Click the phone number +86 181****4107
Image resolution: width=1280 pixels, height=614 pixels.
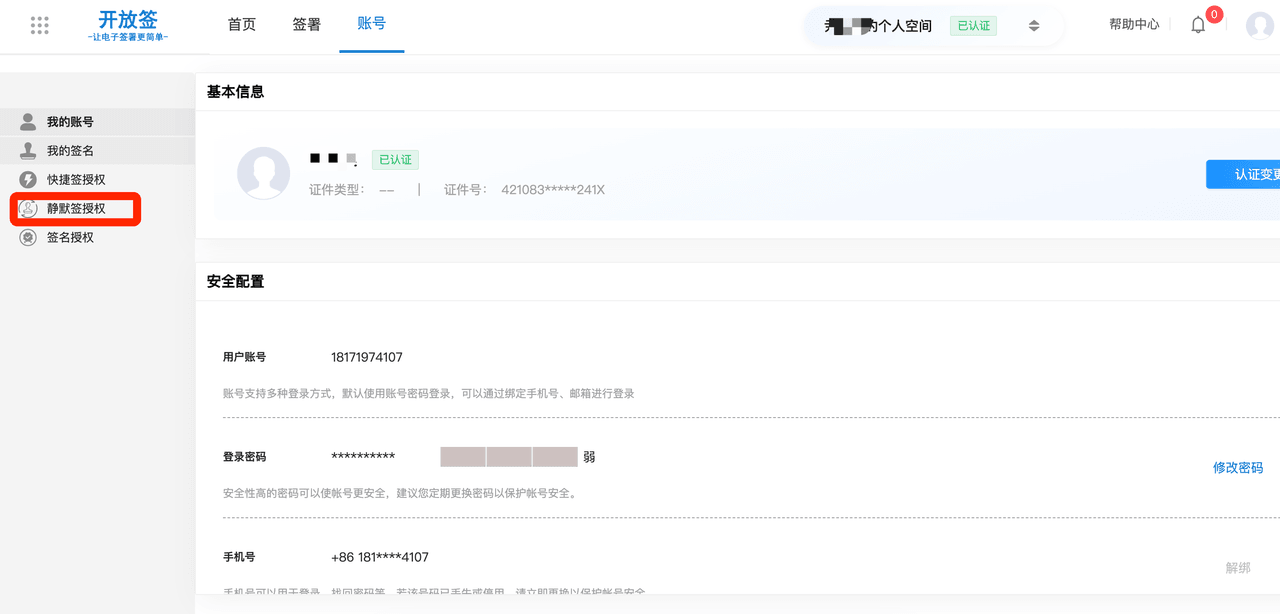(380, 557)
